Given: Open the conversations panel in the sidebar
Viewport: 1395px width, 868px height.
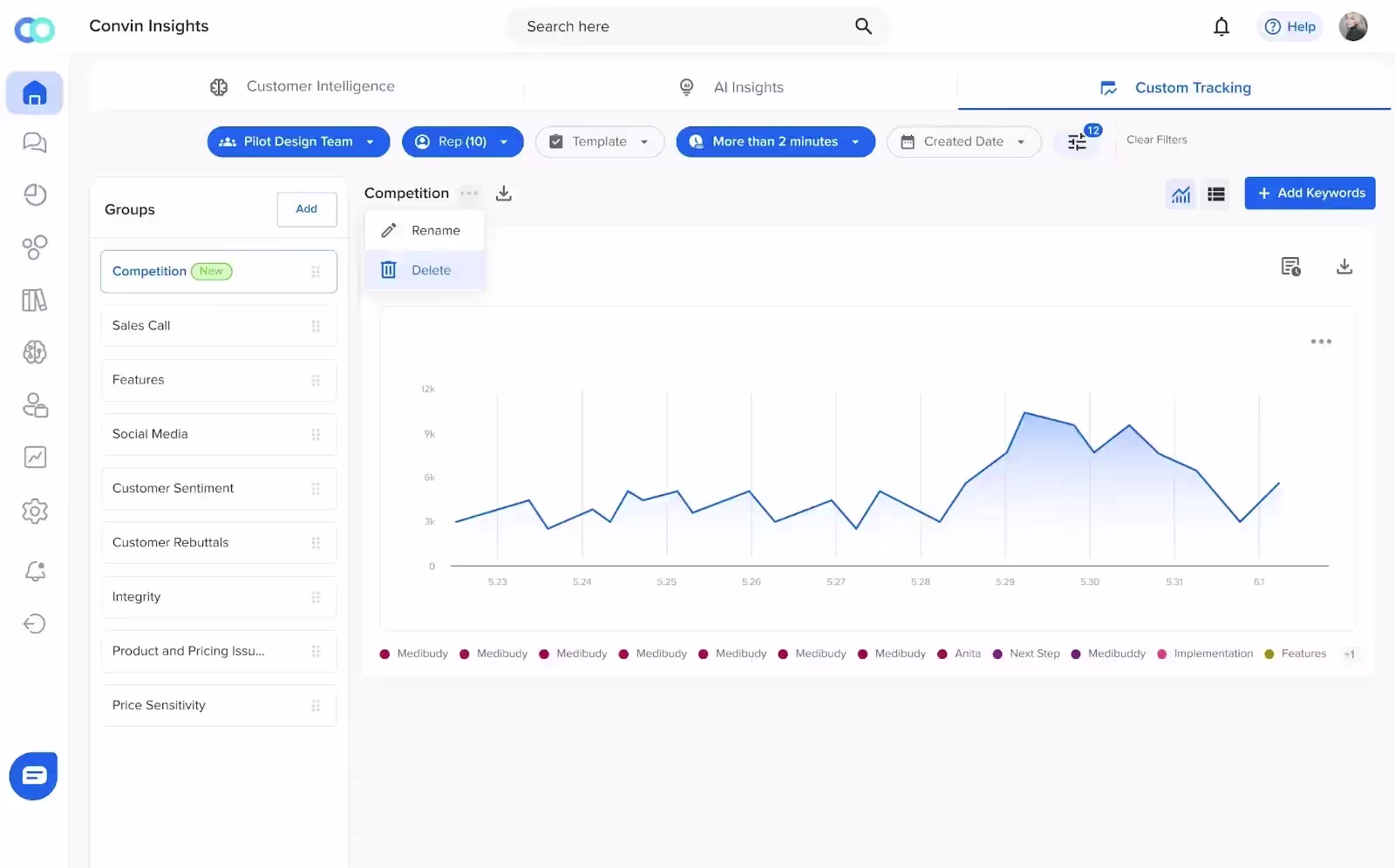Looking at the screenshot, I should [35, 142].
